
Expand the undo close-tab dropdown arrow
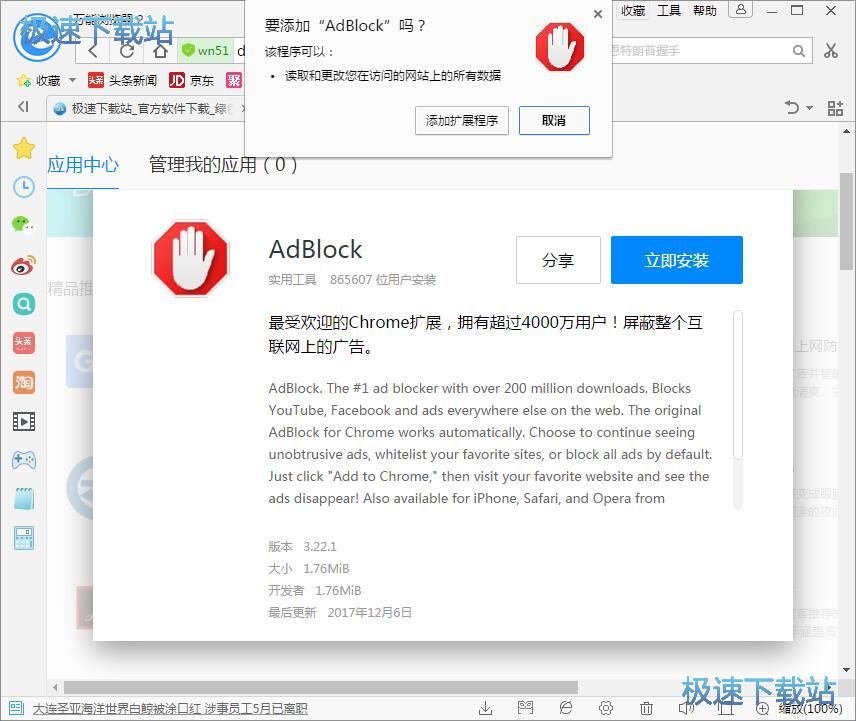click(x=809, y=108)
